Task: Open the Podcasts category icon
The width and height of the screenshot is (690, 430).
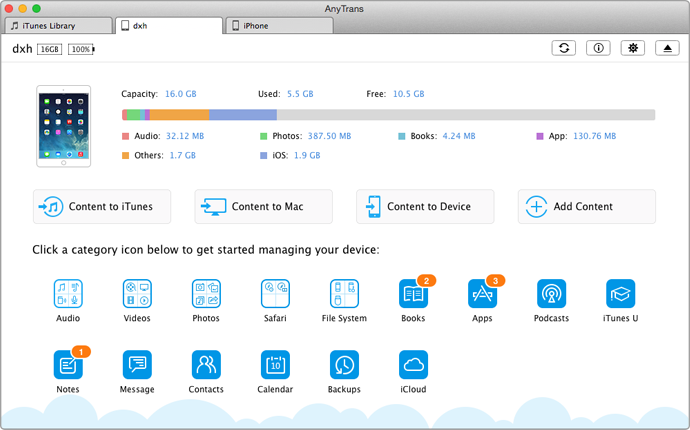Action: point(551,294)
